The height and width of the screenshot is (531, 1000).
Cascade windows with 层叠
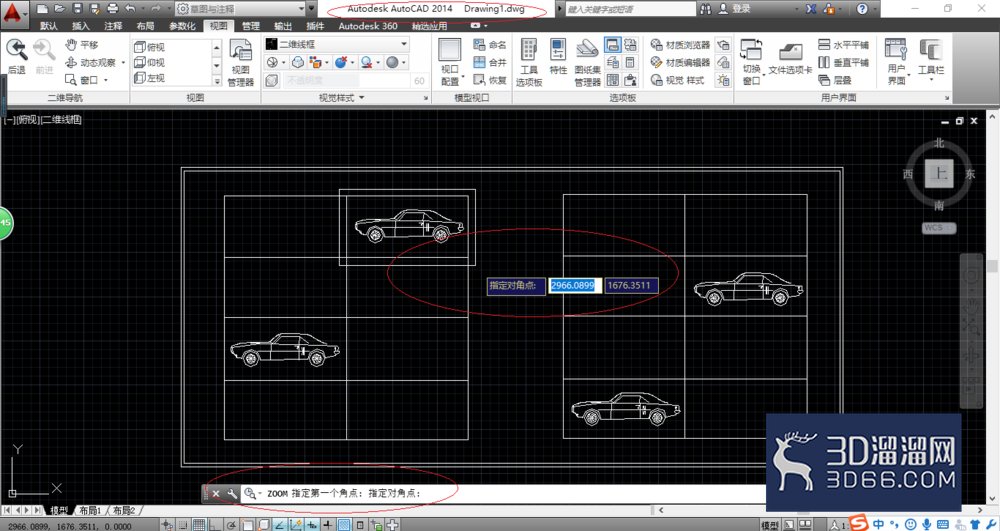[x=835, y=80]
